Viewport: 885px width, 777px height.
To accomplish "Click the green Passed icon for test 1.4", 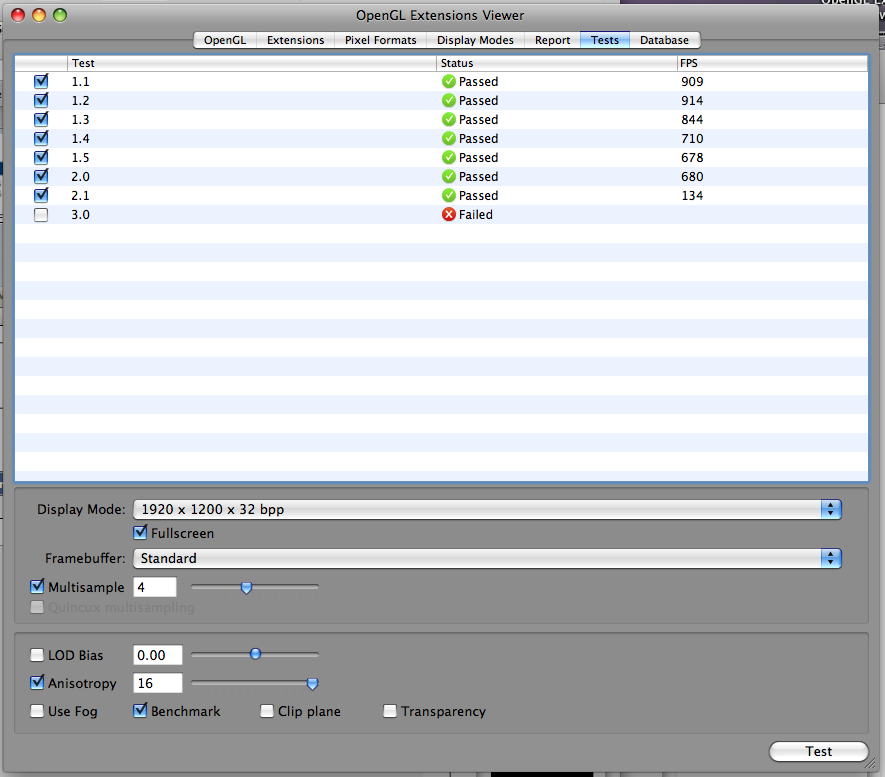I will (449, 138).
